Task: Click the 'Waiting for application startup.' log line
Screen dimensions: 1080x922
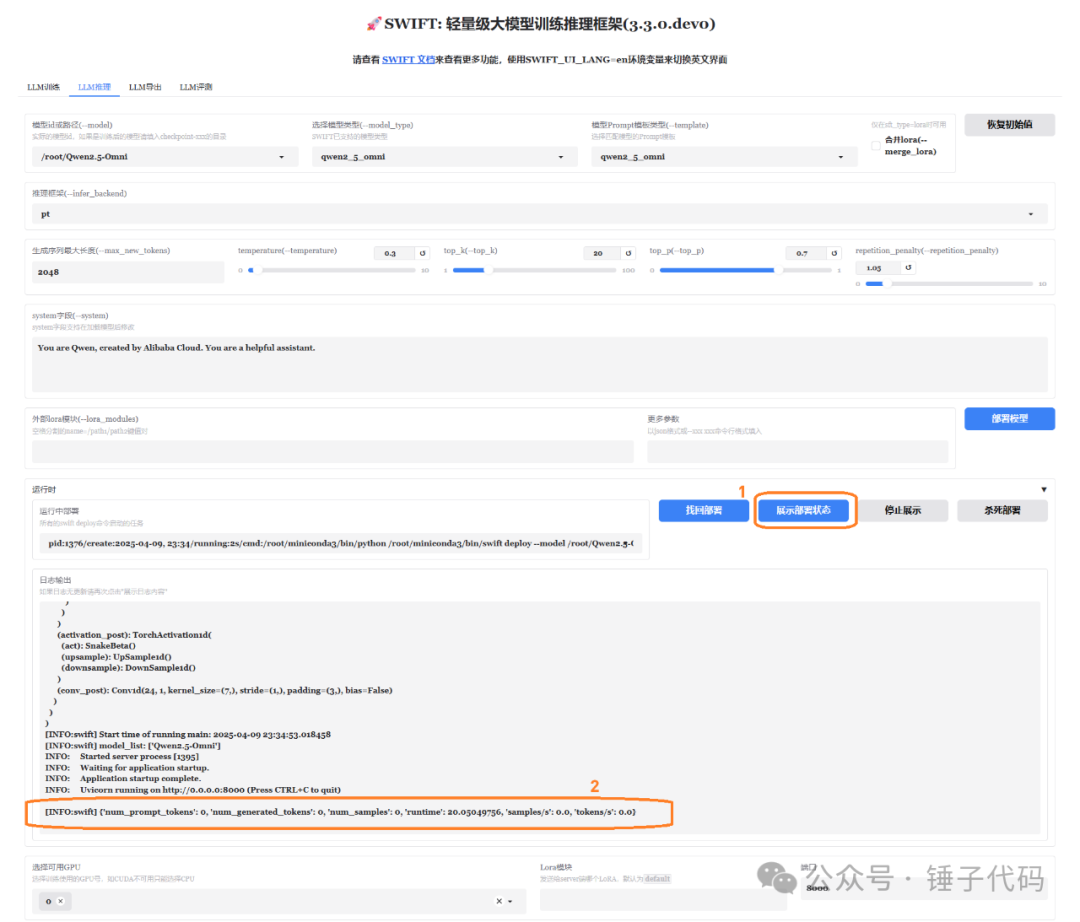Action: pyautogui.click(x=127, y=768)
